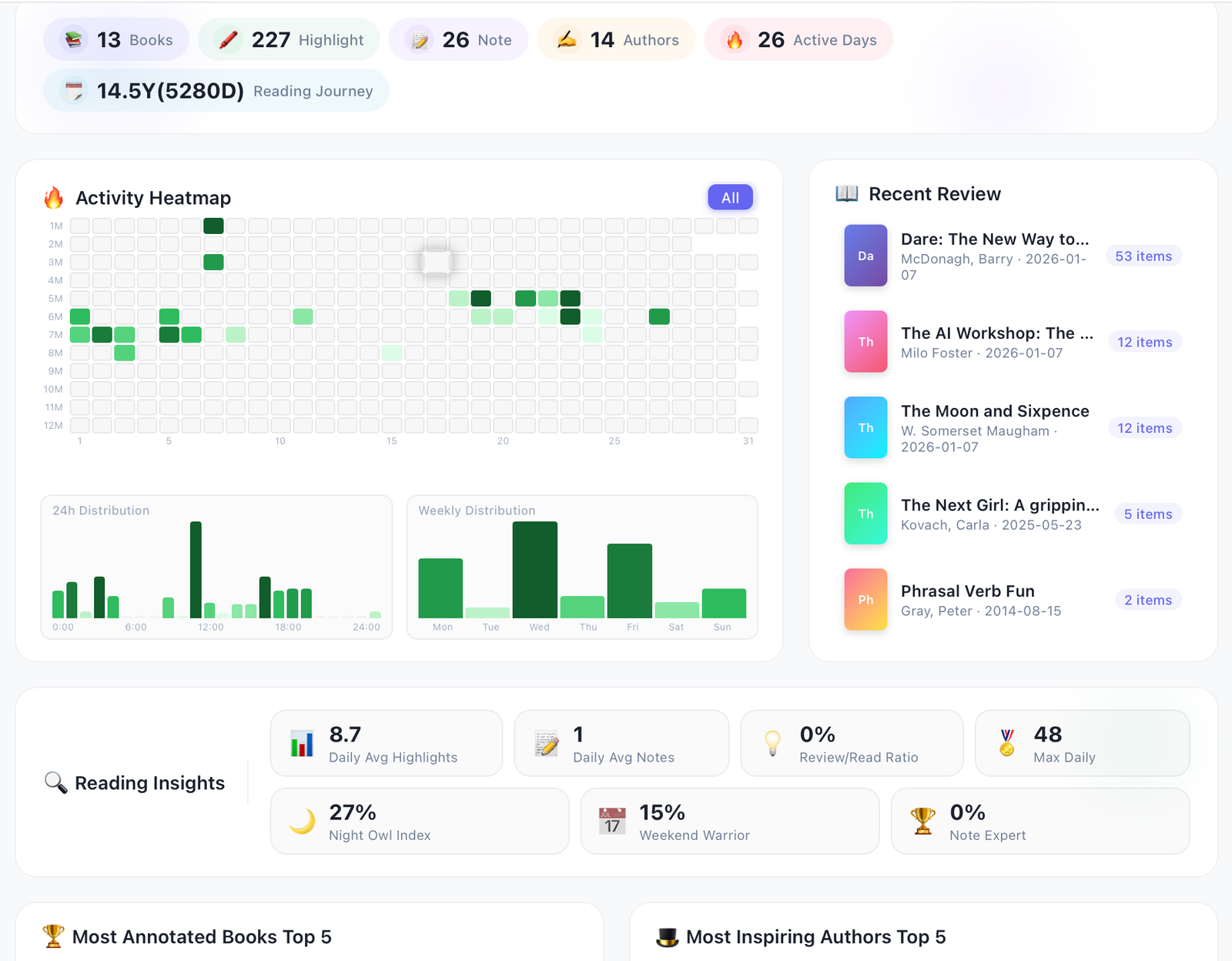The image size is (1232, 961).
Task: Click the medal icon for Max Daily
Action: tap(1006, 743)
